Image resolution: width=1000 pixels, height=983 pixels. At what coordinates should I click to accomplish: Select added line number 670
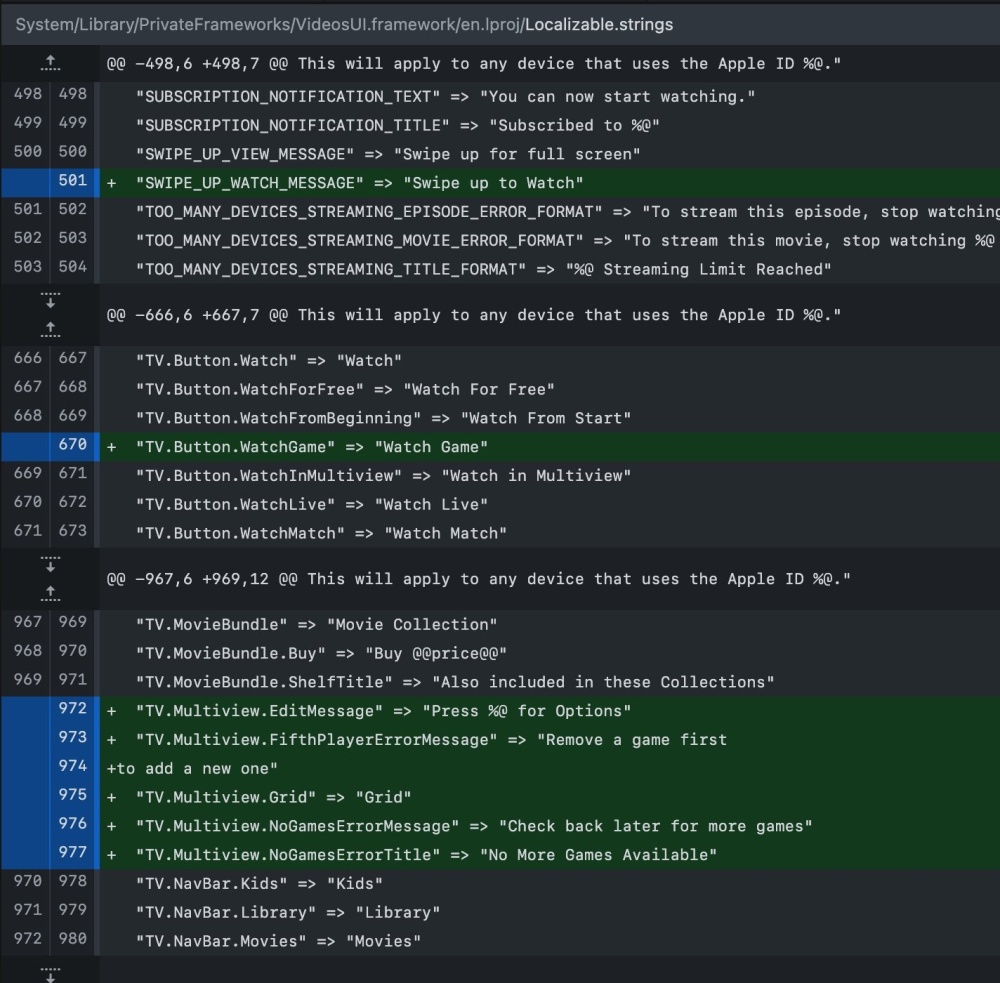pos(73,445)
